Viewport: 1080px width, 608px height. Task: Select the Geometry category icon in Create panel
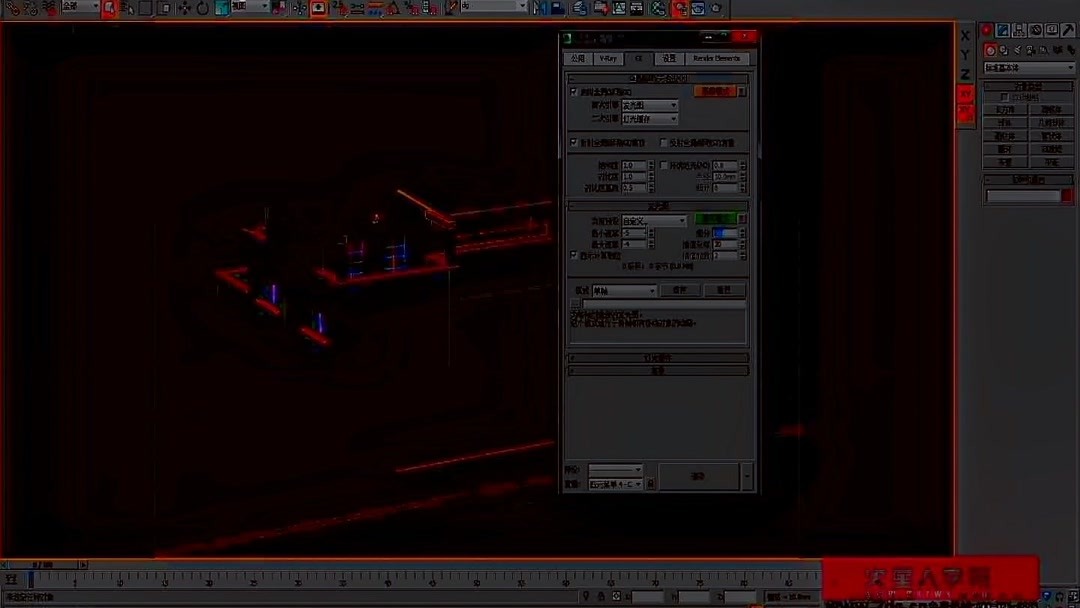pos(991,50)
